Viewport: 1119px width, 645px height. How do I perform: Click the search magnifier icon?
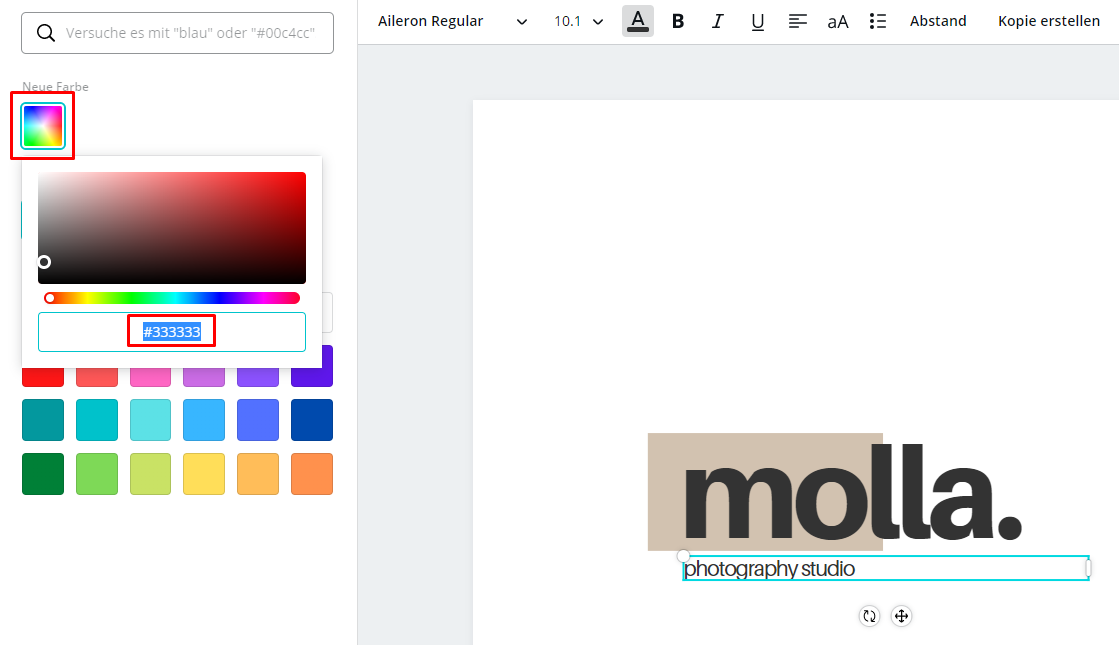coord(46,33)
